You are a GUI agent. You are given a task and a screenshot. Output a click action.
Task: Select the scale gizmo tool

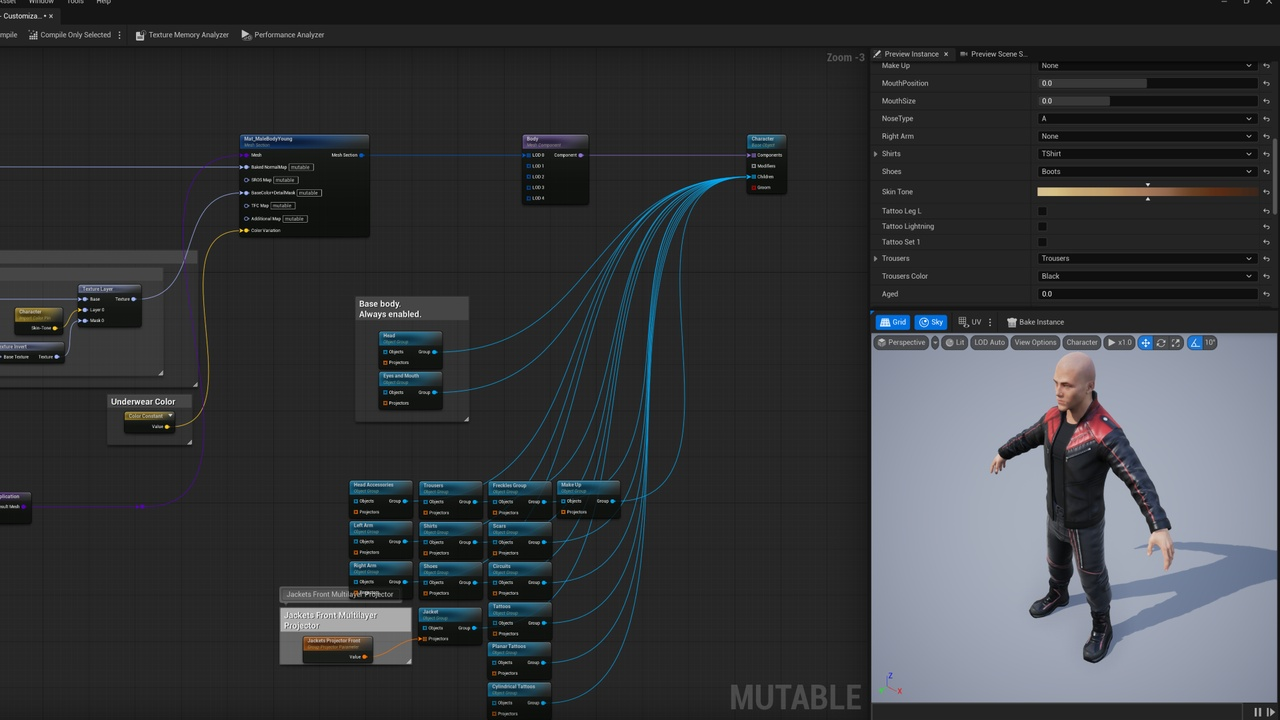tap(1176, 342)
